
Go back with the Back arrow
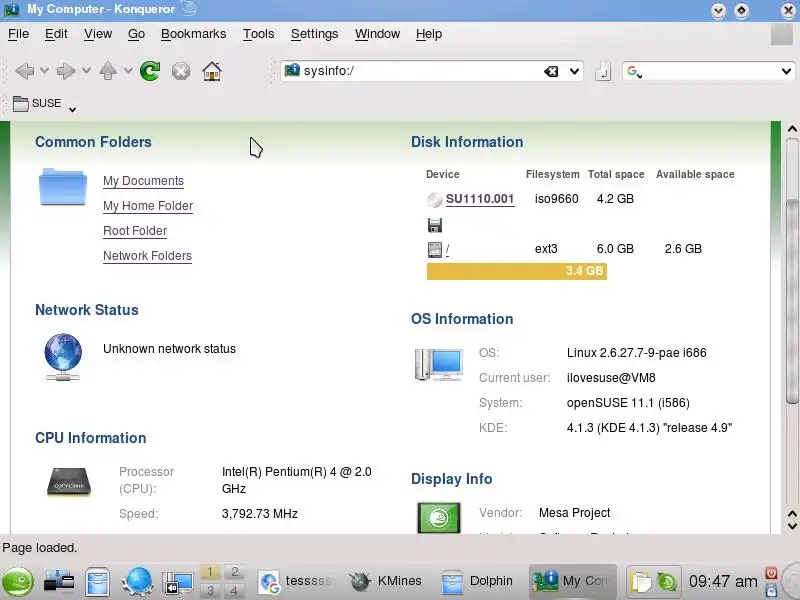point(24,71)
